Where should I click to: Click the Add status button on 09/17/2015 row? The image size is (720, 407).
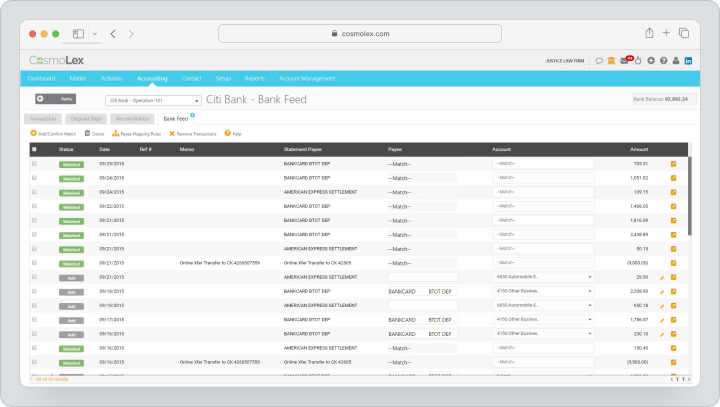click(71, 321)
